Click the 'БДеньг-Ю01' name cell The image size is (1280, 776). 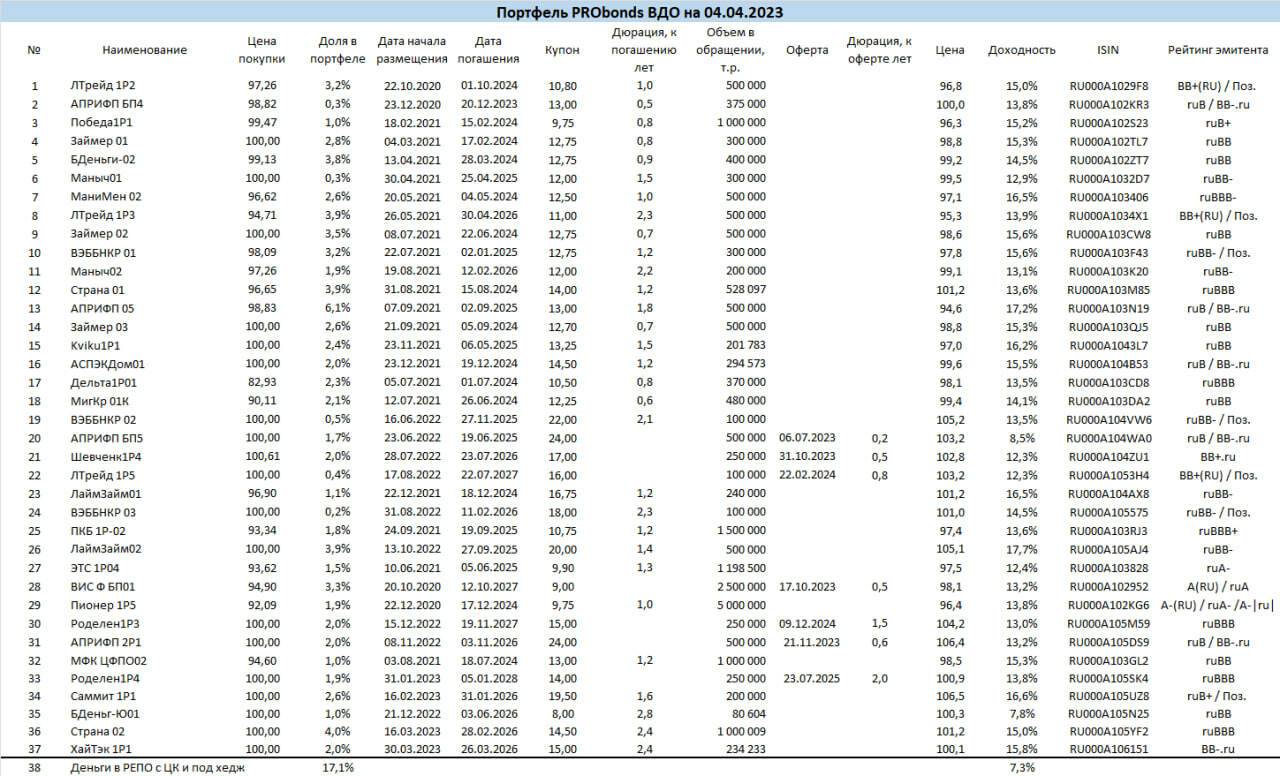pyautogui.click(x=104, y=715)
